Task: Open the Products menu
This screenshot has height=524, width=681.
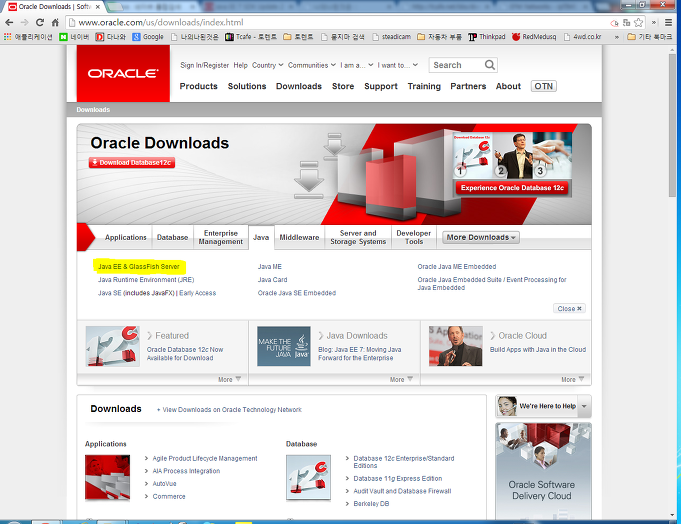Action: 198,86
